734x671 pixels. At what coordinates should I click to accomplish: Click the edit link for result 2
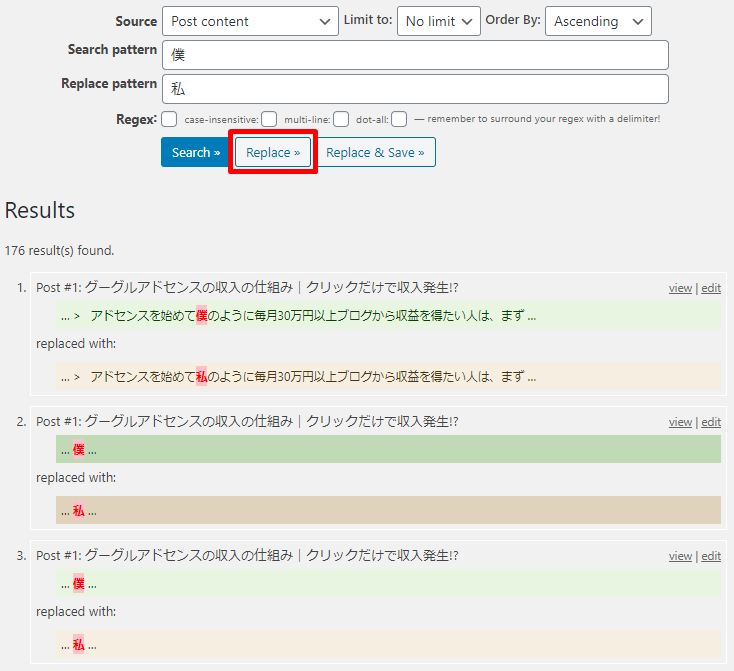point(711,422)
